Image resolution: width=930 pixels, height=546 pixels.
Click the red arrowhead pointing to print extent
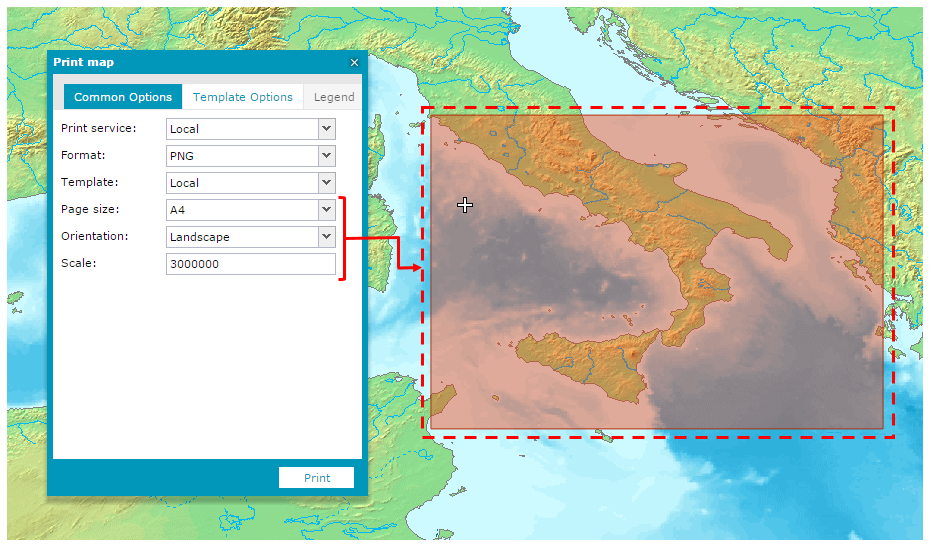click(x=413, y=267)
